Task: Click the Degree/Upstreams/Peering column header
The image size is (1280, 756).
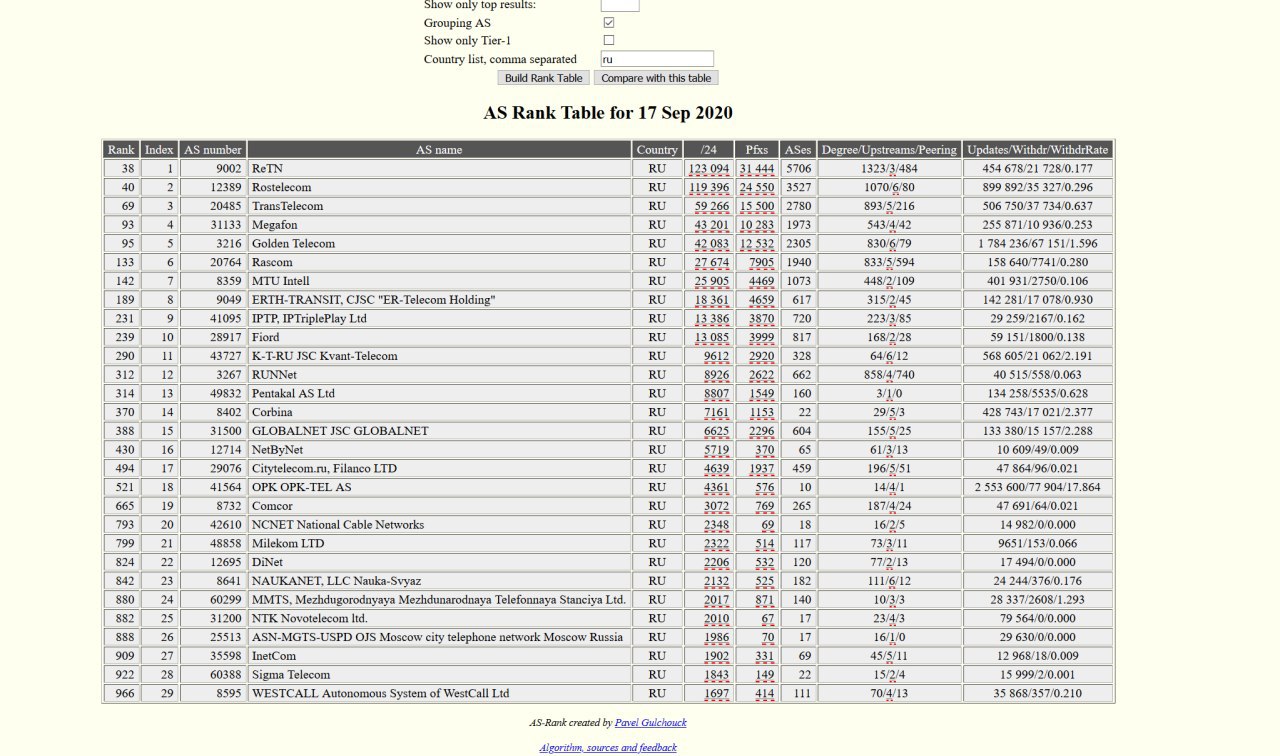Action: (889, 150)
